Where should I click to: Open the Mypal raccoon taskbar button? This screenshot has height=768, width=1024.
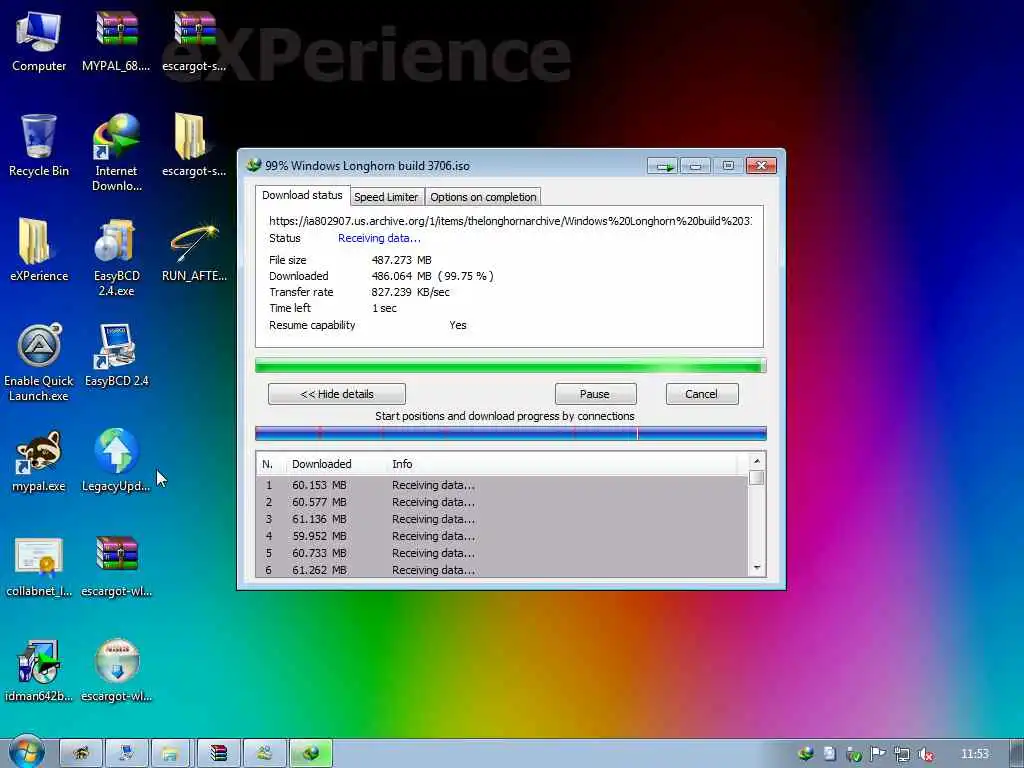point(81,753)
